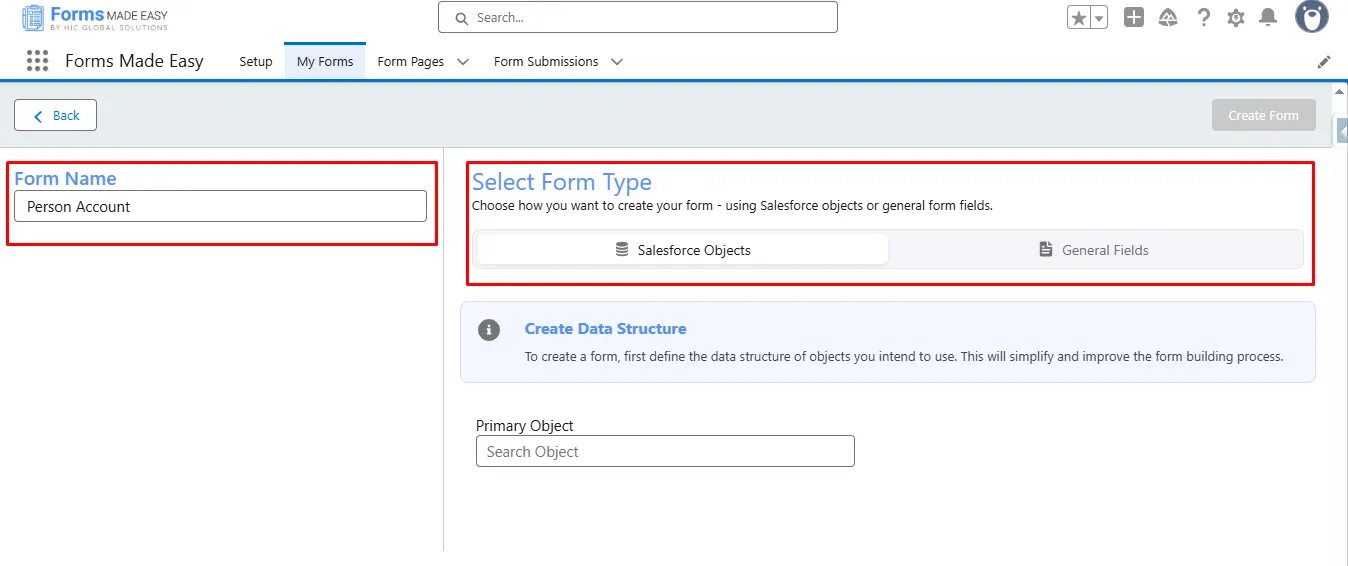Image resolution: width=1348 pixels, height=566 pixels.
Task: Go to the Setup tab
Action: click(x=256, y=62)
